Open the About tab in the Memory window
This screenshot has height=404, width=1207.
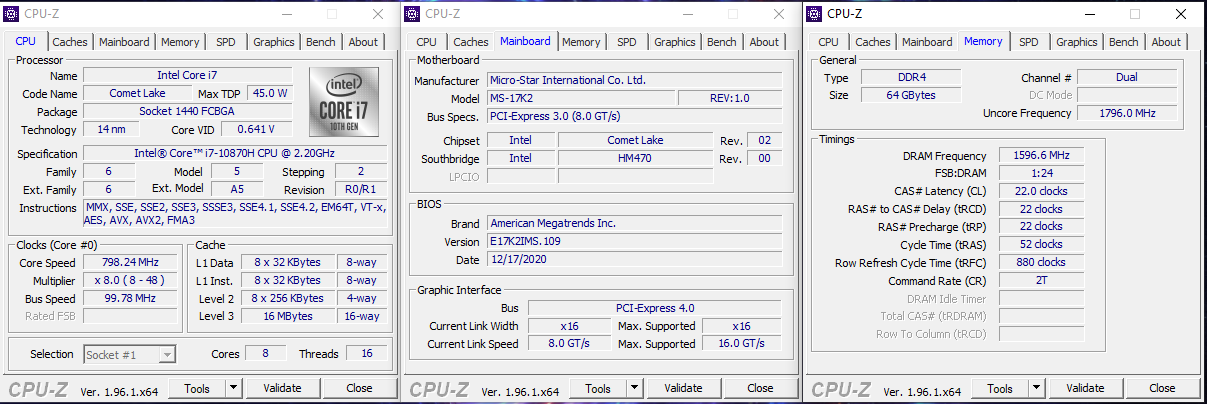tap(1165, 42)
